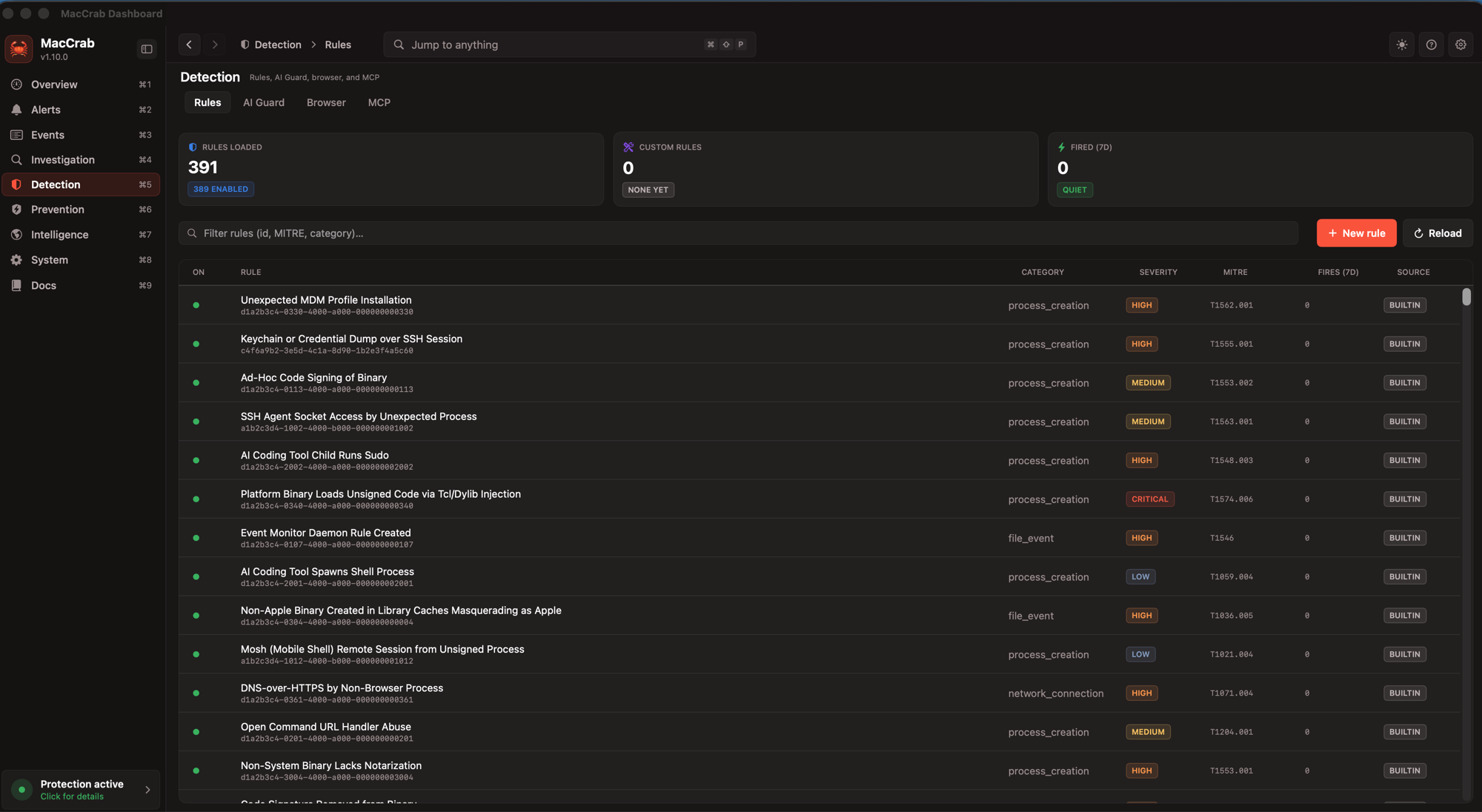Expand Protection active details chevron
The width and height of the screenshot is (1482, 812).
(x=147, y=790)
